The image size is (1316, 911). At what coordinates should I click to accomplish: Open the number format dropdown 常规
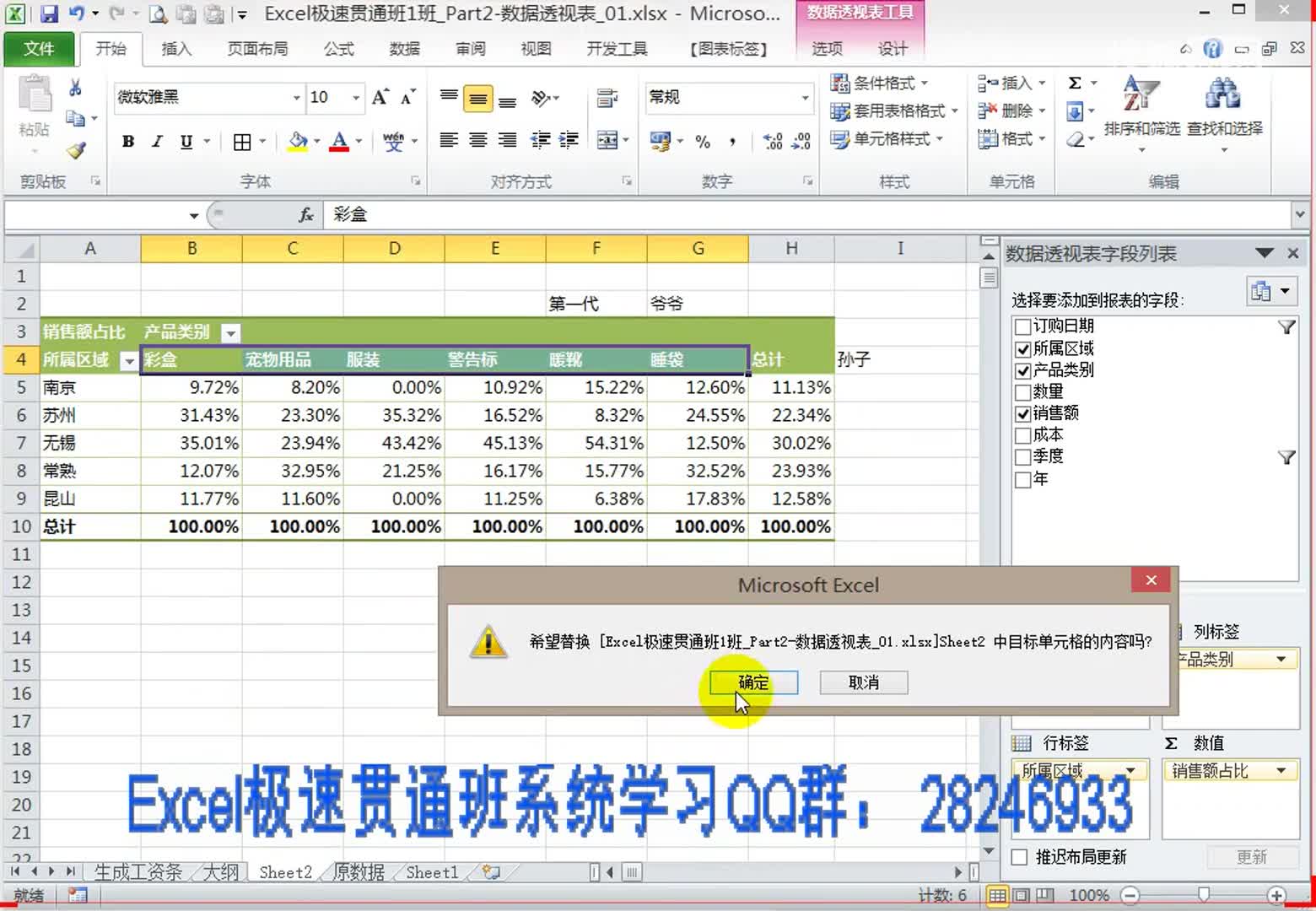[805, 98]
